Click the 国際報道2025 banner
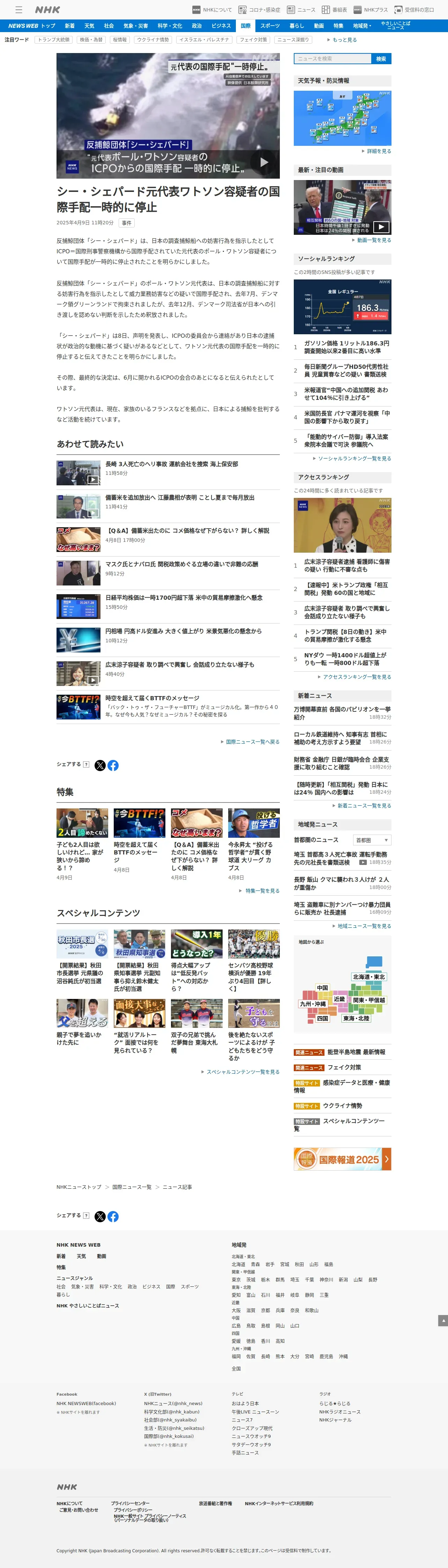 point(342,1159)
